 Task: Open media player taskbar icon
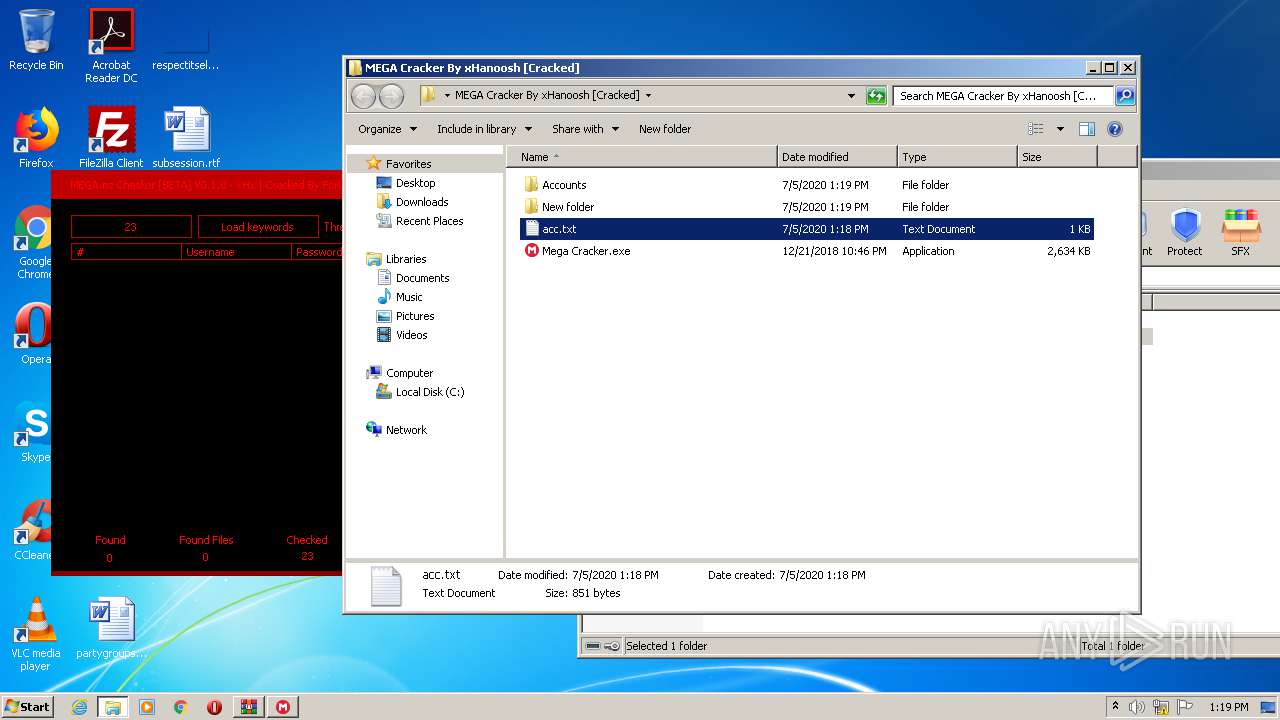pyautogui.click(x=147, y=707)
